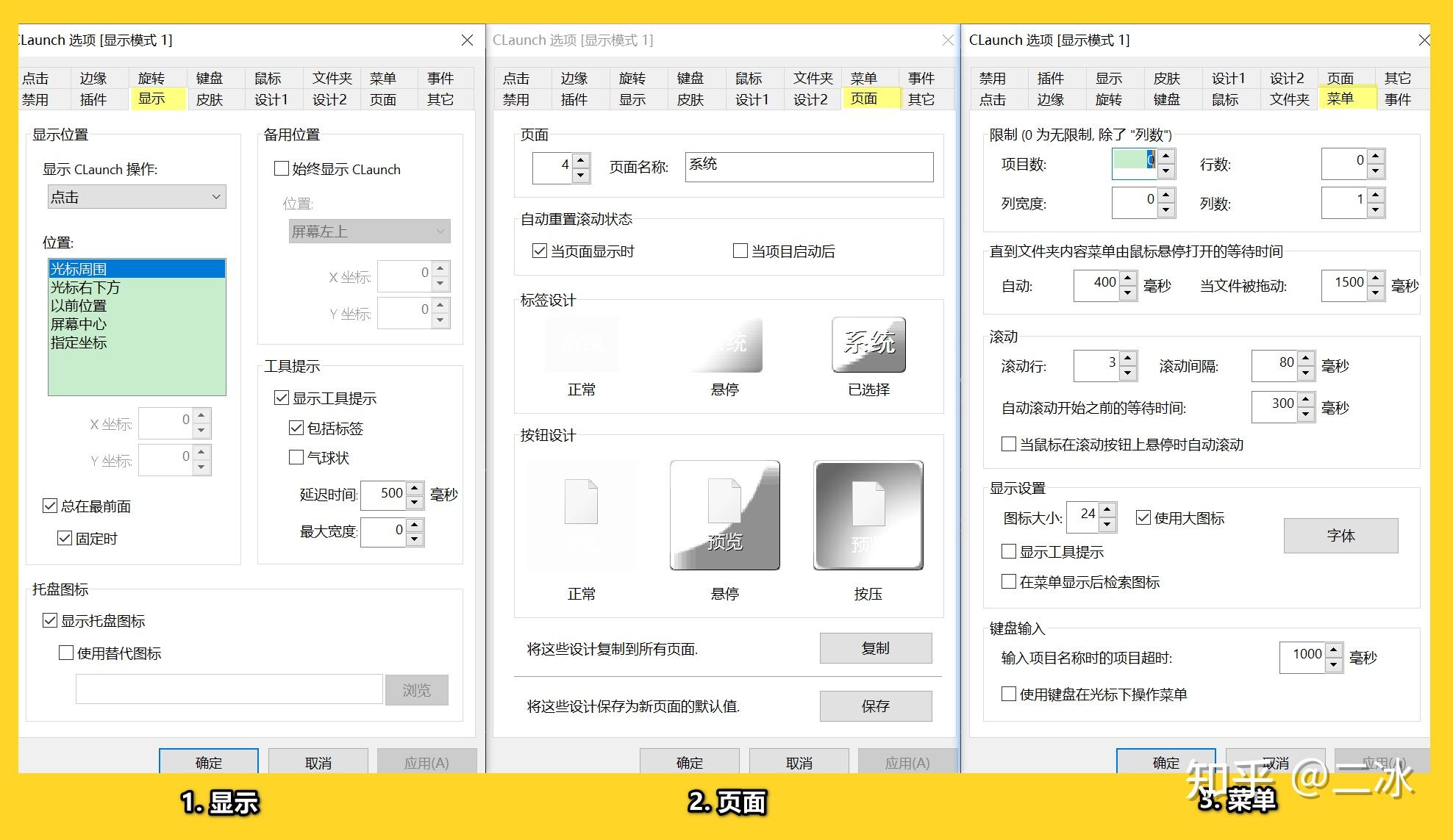The height and width of the screenshot is (840, 1453).
Task: Toggle the 使用大图标 checkbox
Action: pyautogui.click(x=1143, y=517)
